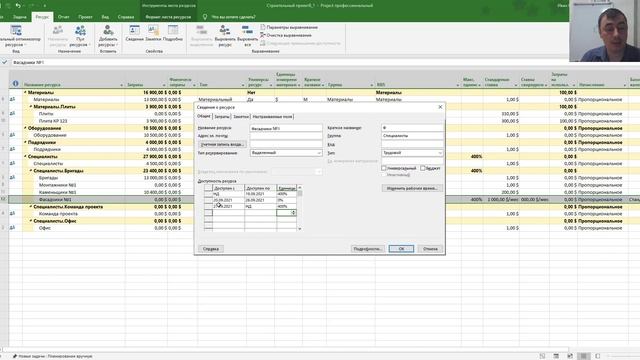The height and width of the screenshot is (360, 640).
Task: Open the Вид ribbon tab
Action: pos(105,17)
